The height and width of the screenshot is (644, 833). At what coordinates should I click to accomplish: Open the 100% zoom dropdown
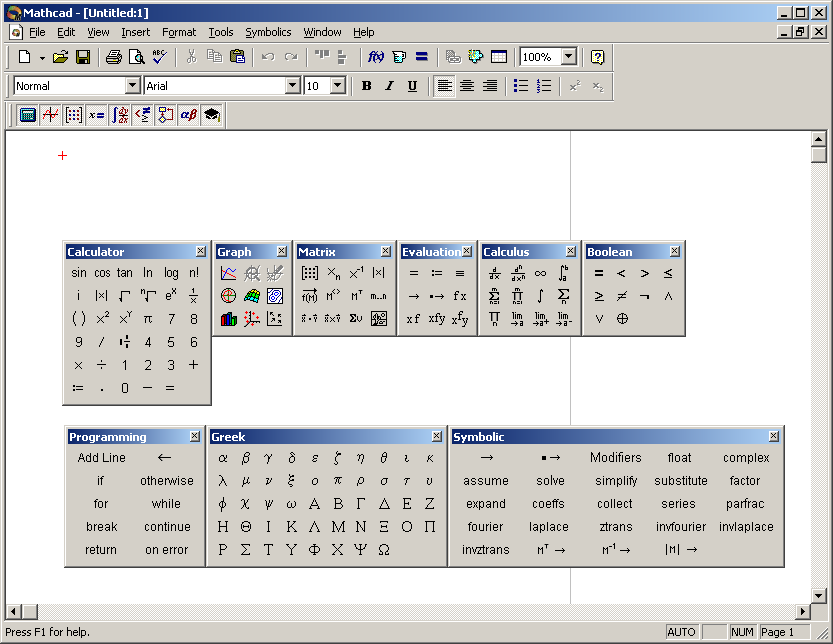(x=569, y=56)
